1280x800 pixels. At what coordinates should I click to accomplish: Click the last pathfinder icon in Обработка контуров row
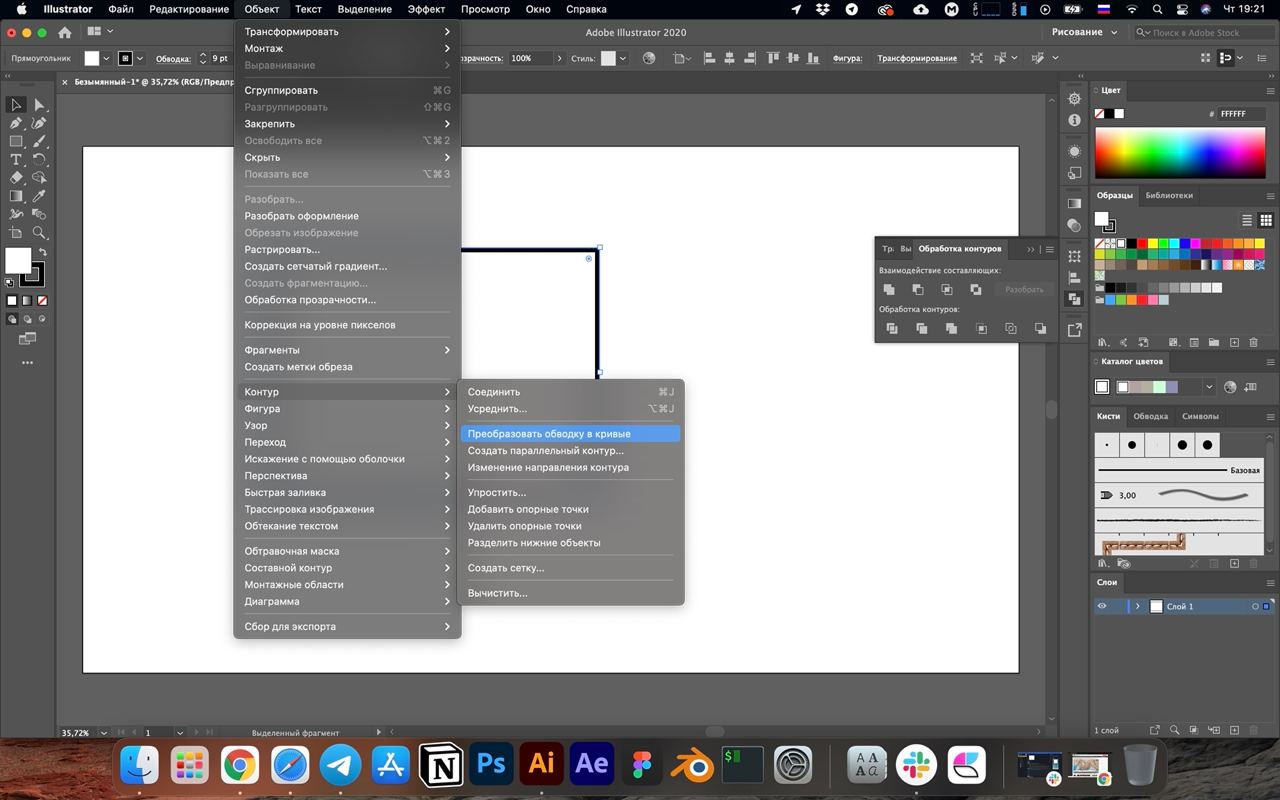1040,328
